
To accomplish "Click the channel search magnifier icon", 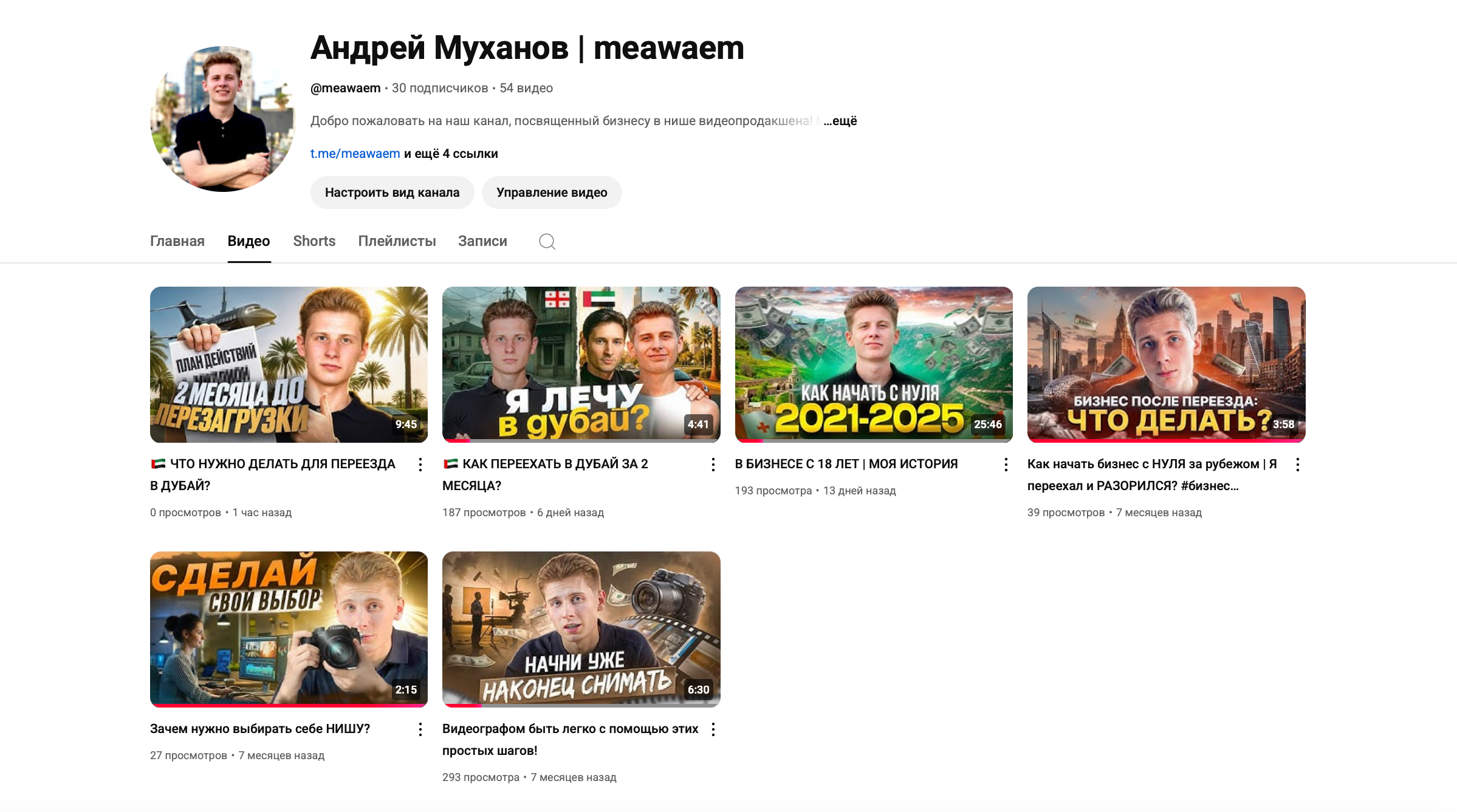I will [547, 241].
